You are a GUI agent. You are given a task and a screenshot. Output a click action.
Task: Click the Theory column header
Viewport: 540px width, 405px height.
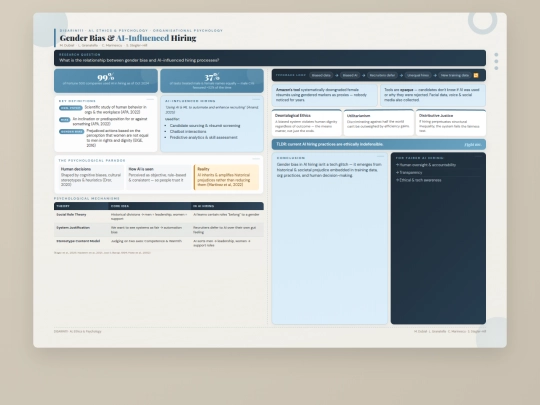81,206
